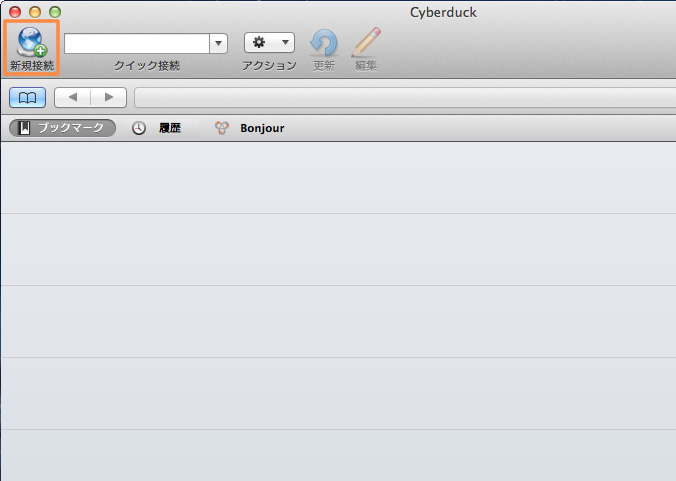Open the gear action (アクション) menu
Viewport: 676px width, 481px height.
269,43
